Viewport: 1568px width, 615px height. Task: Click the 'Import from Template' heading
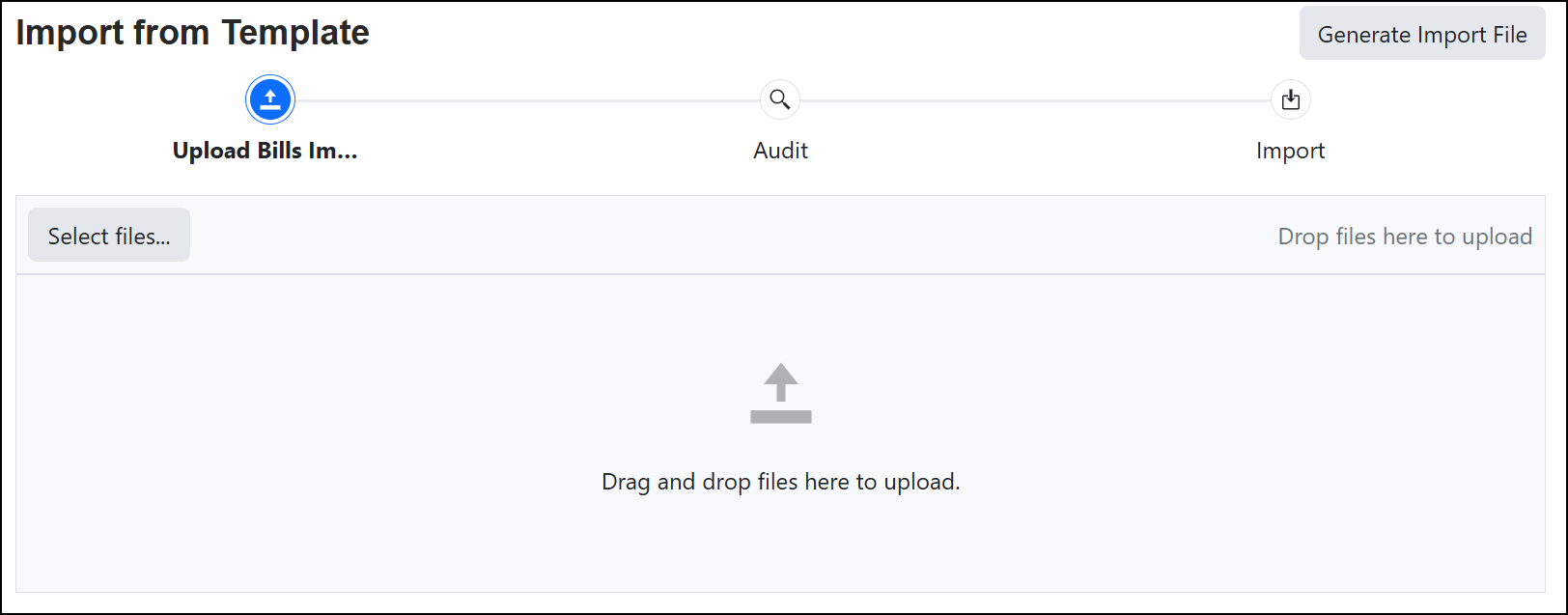(x=192, y=33)
